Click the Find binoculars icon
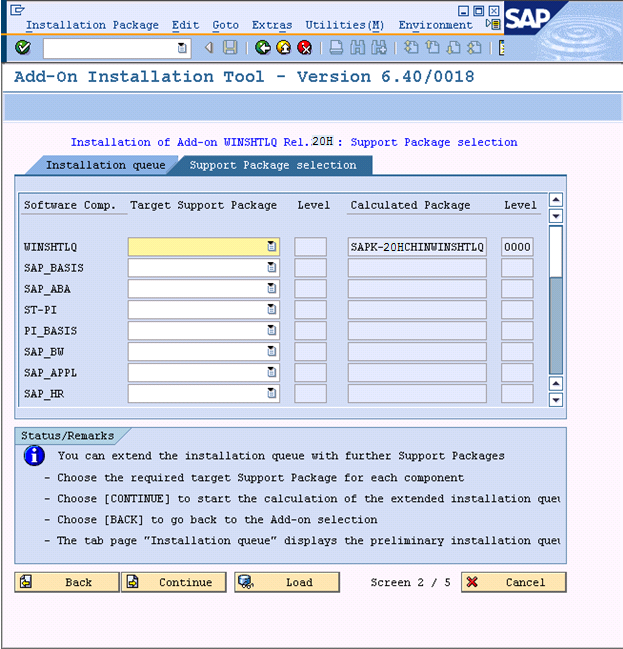 click(x=358, y=48)
